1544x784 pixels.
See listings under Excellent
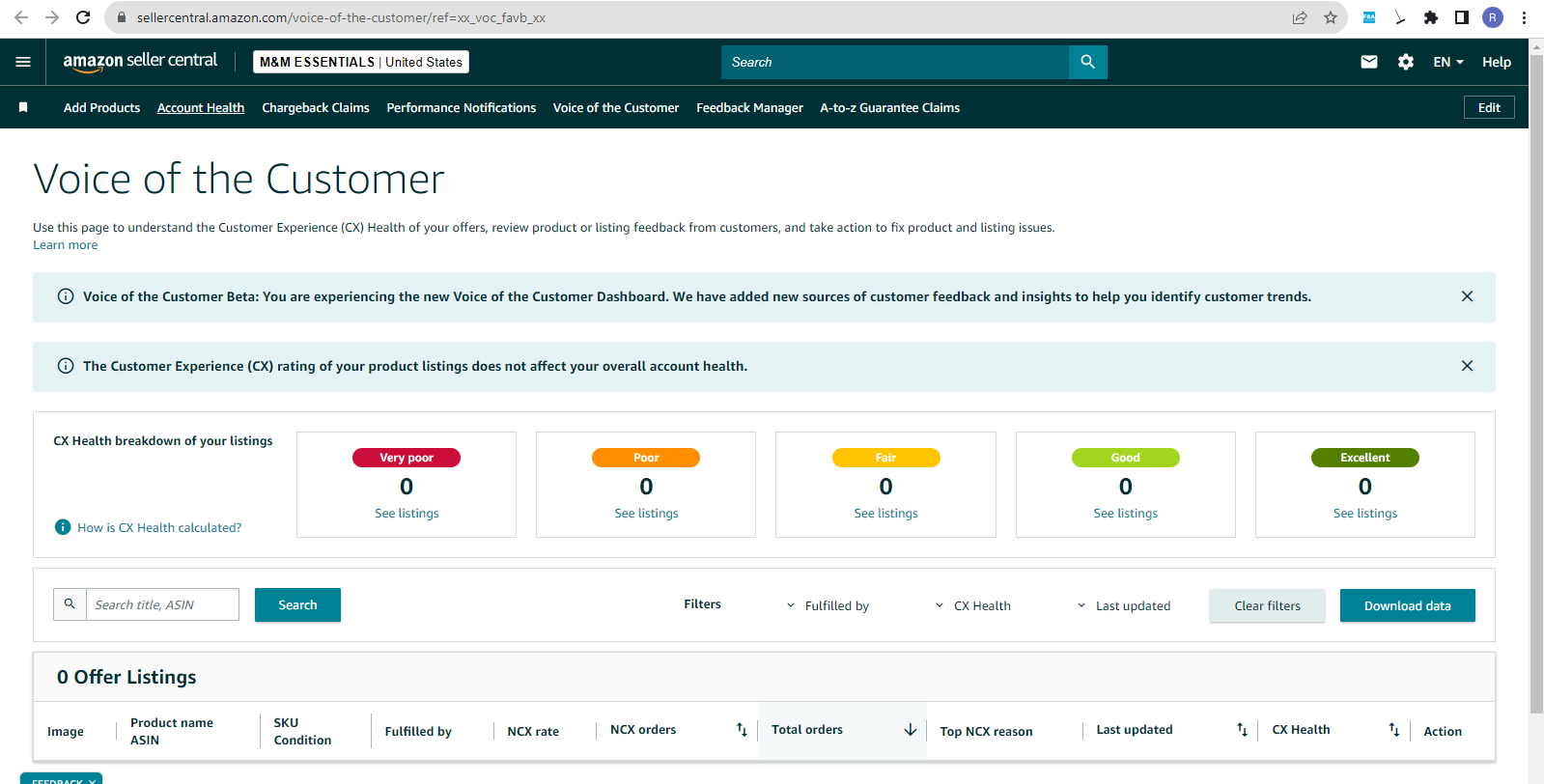(x=1365, y=513)
